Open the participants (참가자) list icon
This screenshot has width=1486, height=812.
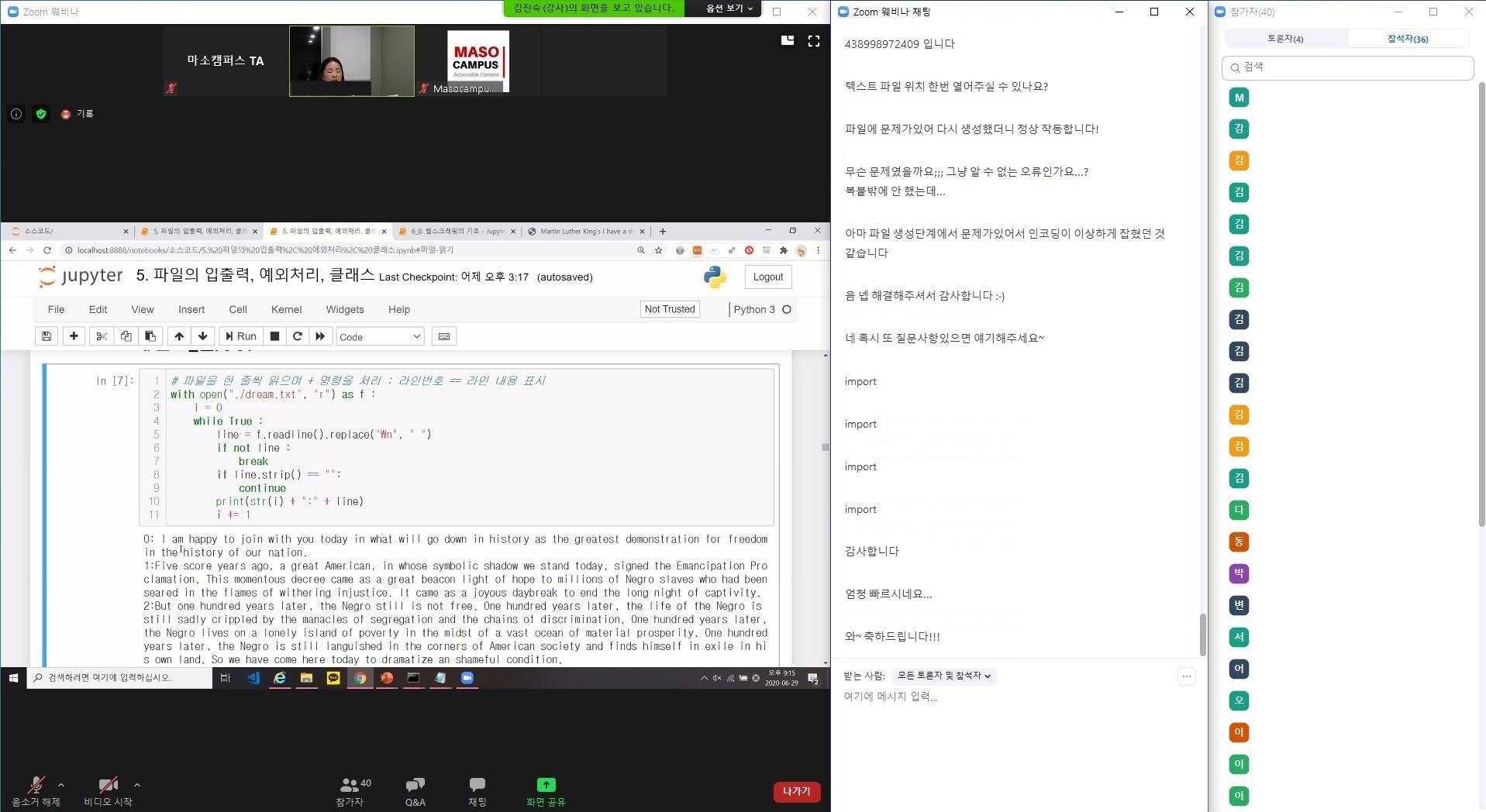point(350,786)
